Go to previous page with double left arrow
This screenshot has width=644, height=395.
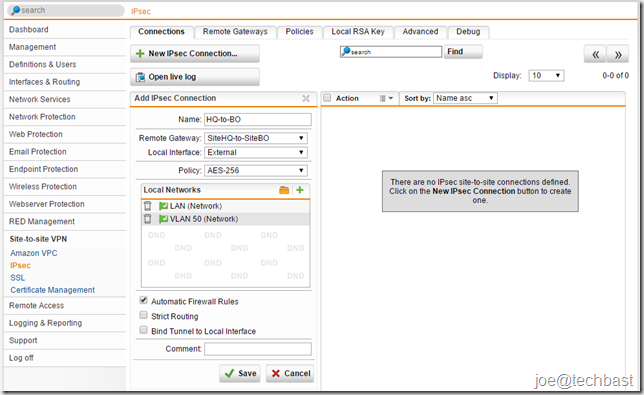point(595,54)
